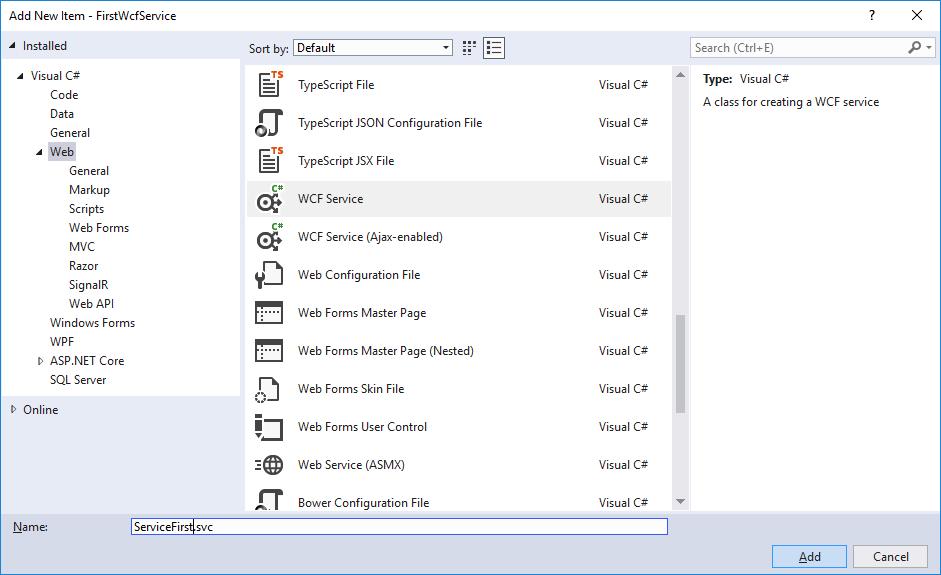Select the Web API category
The height and width of the screenshot is (575, 941).
[91, 304]
